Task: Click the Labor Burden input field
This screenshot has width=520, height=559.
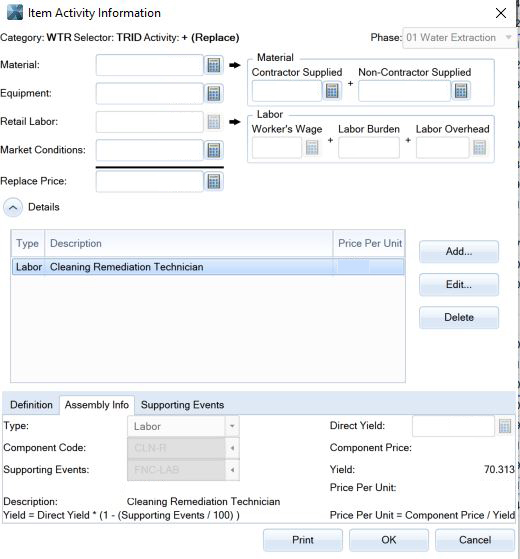Action: tap(369, 148)
